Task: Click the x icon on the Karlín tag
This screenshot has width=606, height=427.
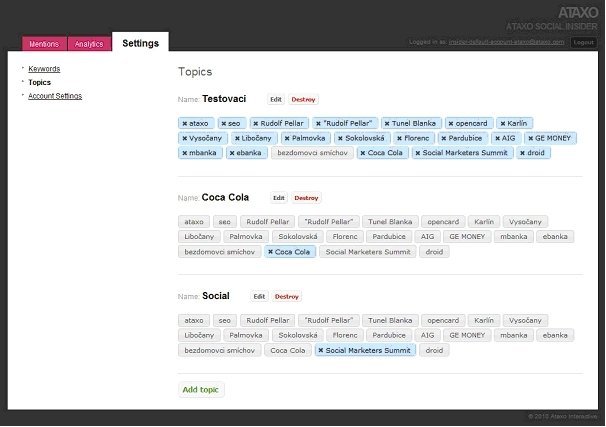Action: click(502, 123)
